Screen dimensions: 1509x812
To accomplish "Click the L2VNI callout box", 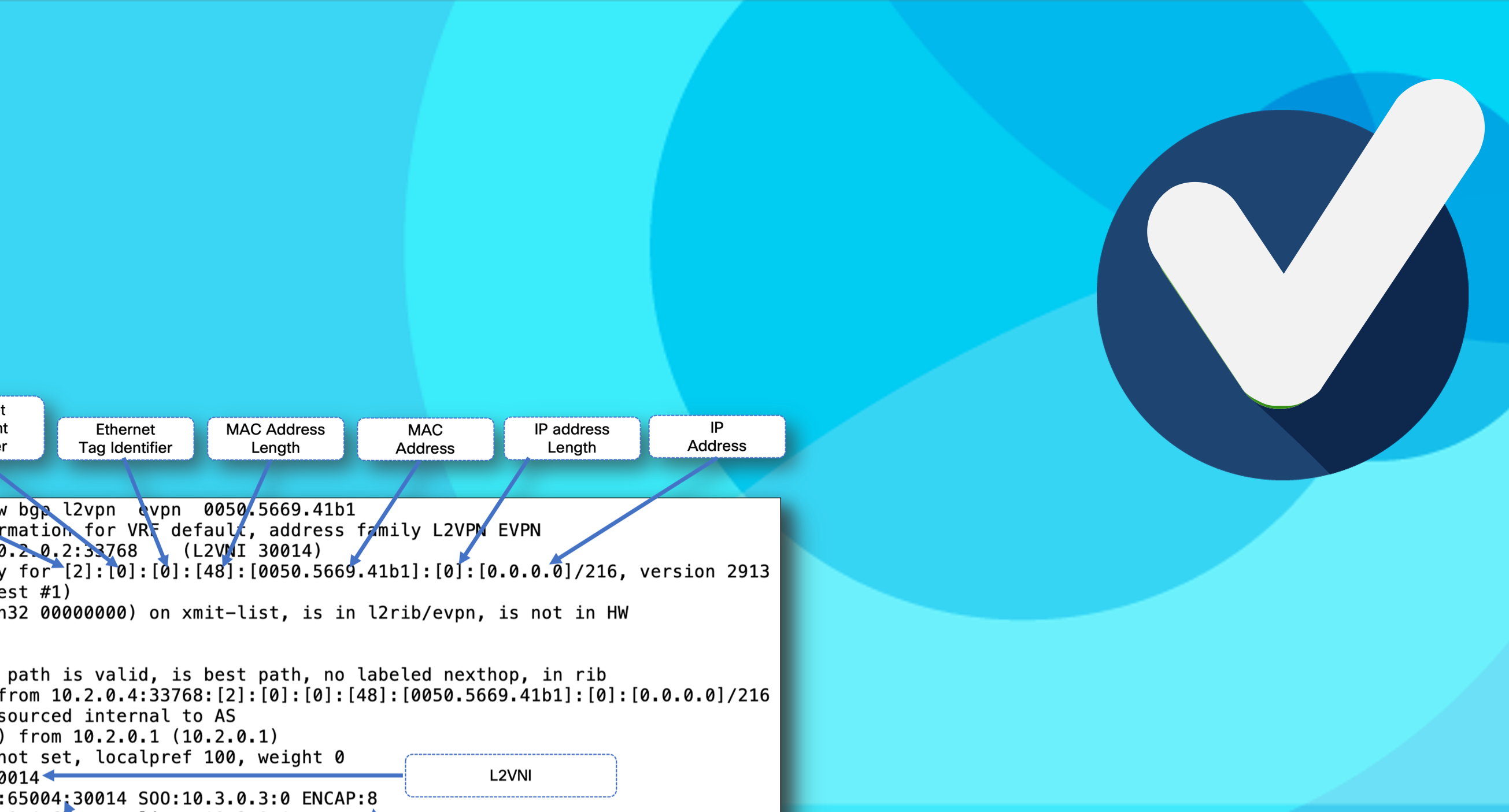I will pyautogui.click(x=511, y=776).
